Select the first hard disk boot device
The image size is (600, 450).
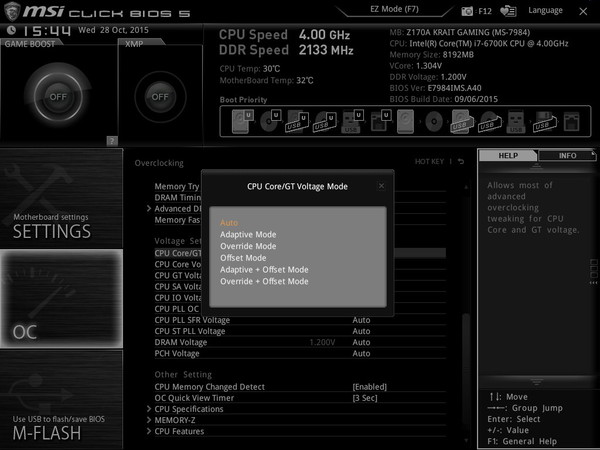pos(243,121)
